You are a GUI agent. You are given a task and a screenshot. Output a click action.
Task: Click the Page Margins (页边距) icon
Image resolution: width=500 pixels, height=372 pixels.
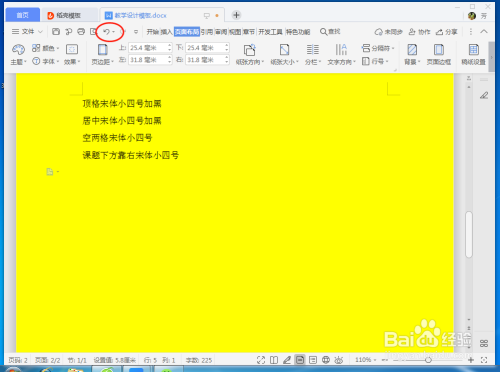point(102,50)
